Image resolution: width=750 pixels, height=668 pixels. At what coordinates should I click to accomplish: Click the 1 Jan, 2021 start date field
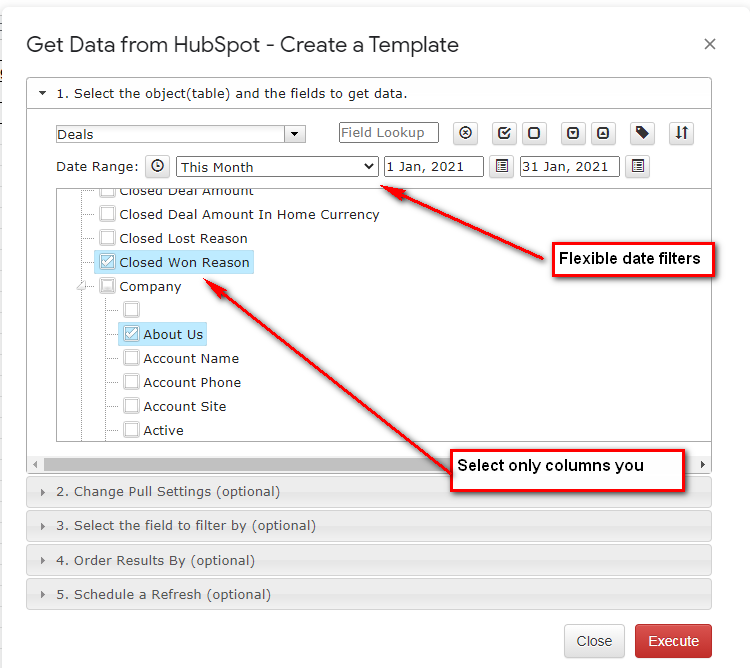[x=434, y=166]
